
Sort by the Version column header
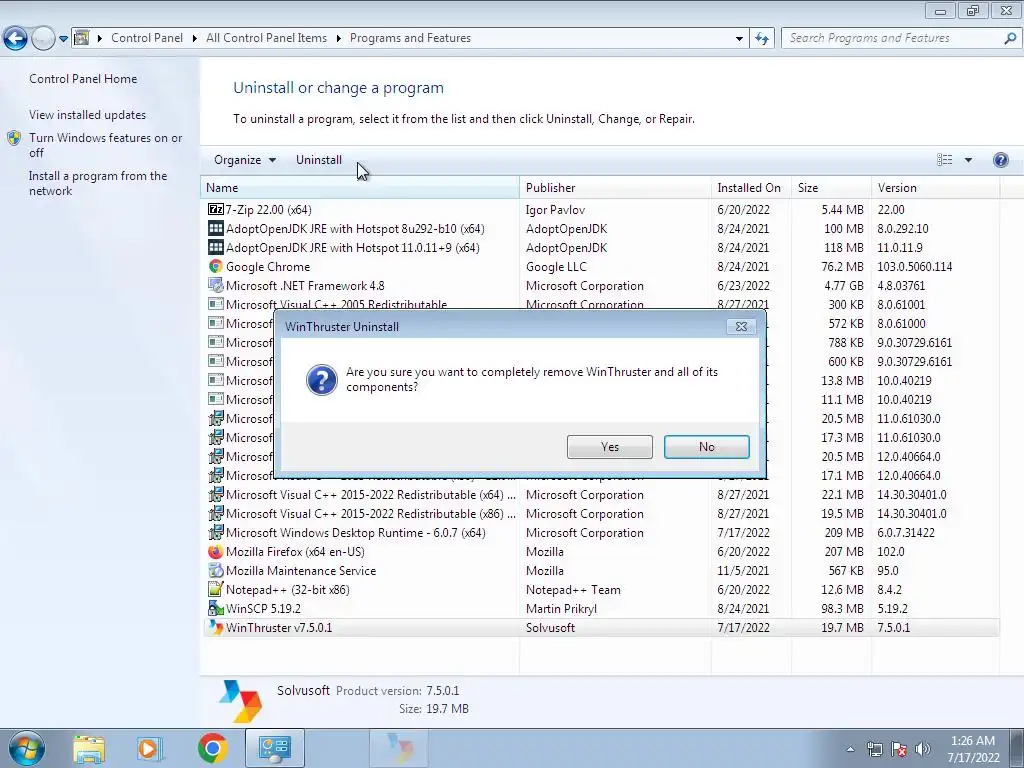pos(935,187)
